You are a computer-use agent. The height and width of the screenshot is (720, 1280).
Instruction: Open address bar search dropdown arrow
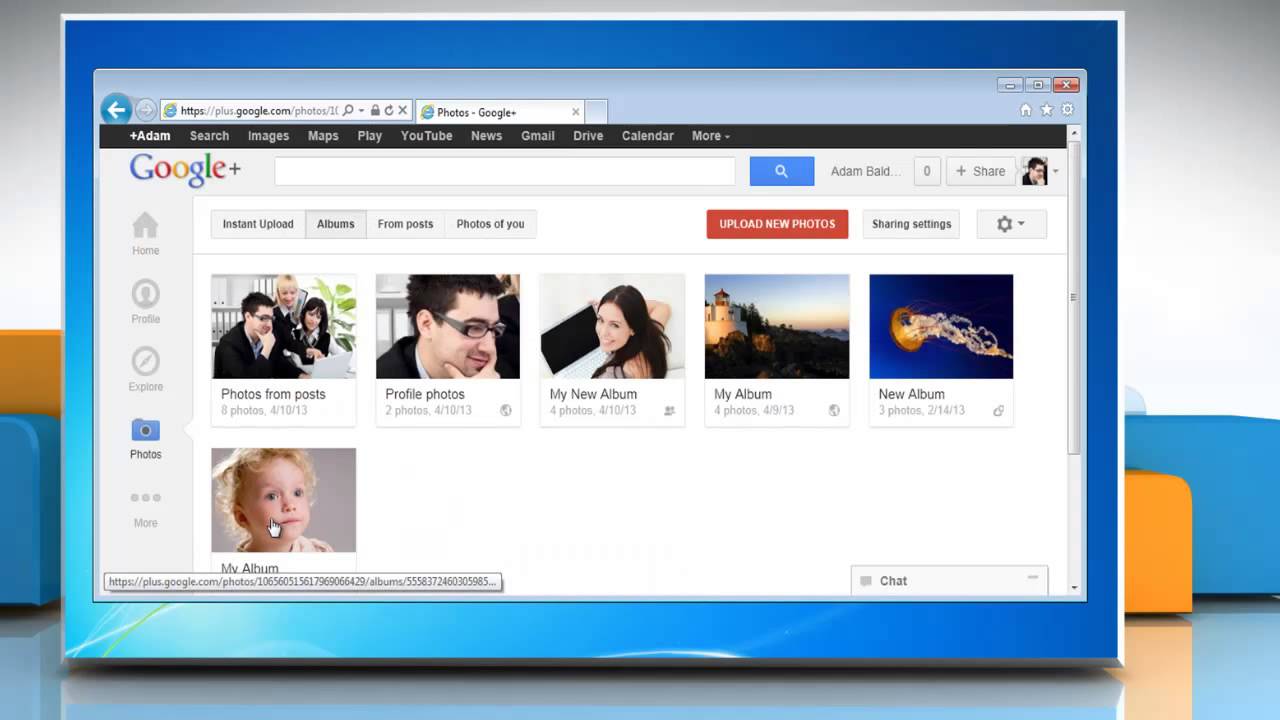(x=361, y=111)
